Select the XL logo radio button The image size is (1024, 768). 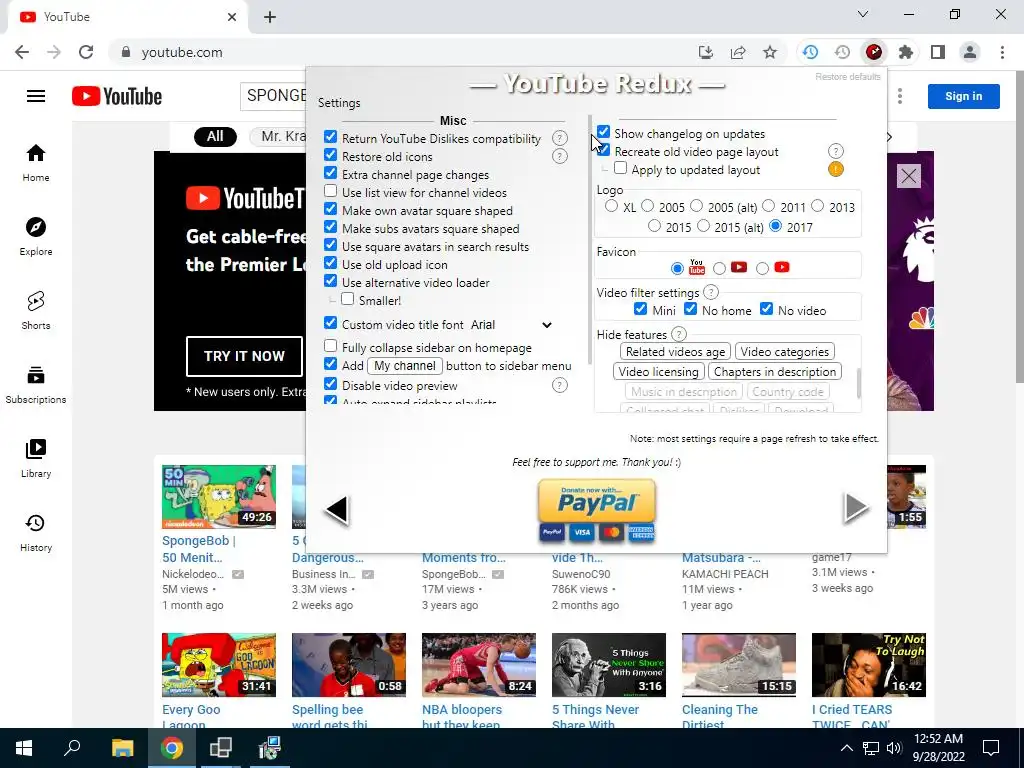(611, 206)
